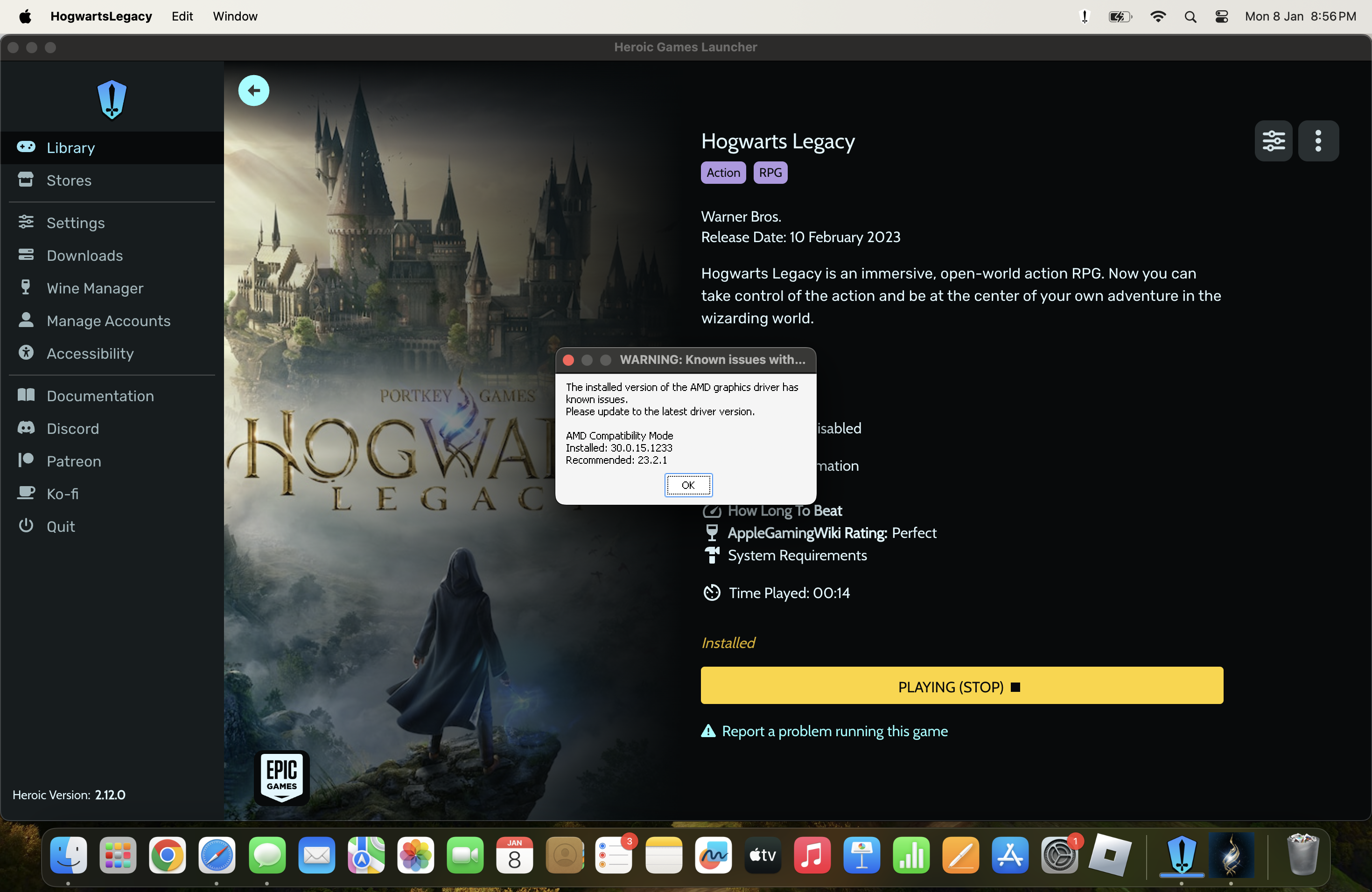Screen dimensions: 1372x892
Task: Click Report a problem running this game
Action: pyautogui.click(x=824, y=731)
